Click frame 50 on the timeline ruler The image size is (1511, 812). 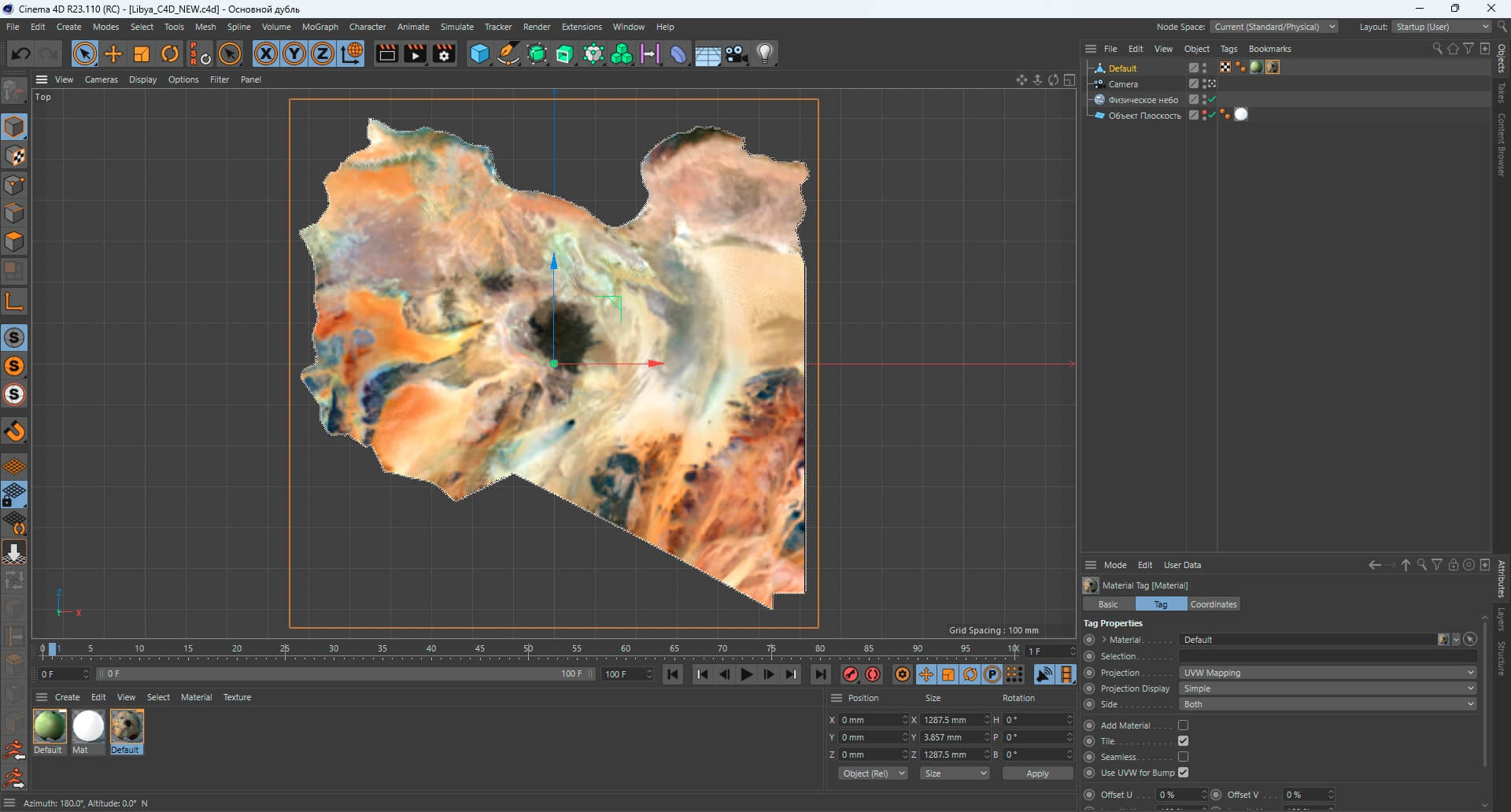(528, 649)
